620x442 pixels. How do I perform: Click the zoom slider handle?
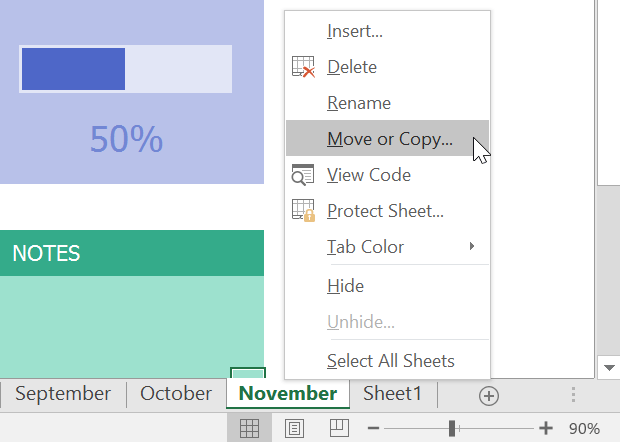point(453,428)
